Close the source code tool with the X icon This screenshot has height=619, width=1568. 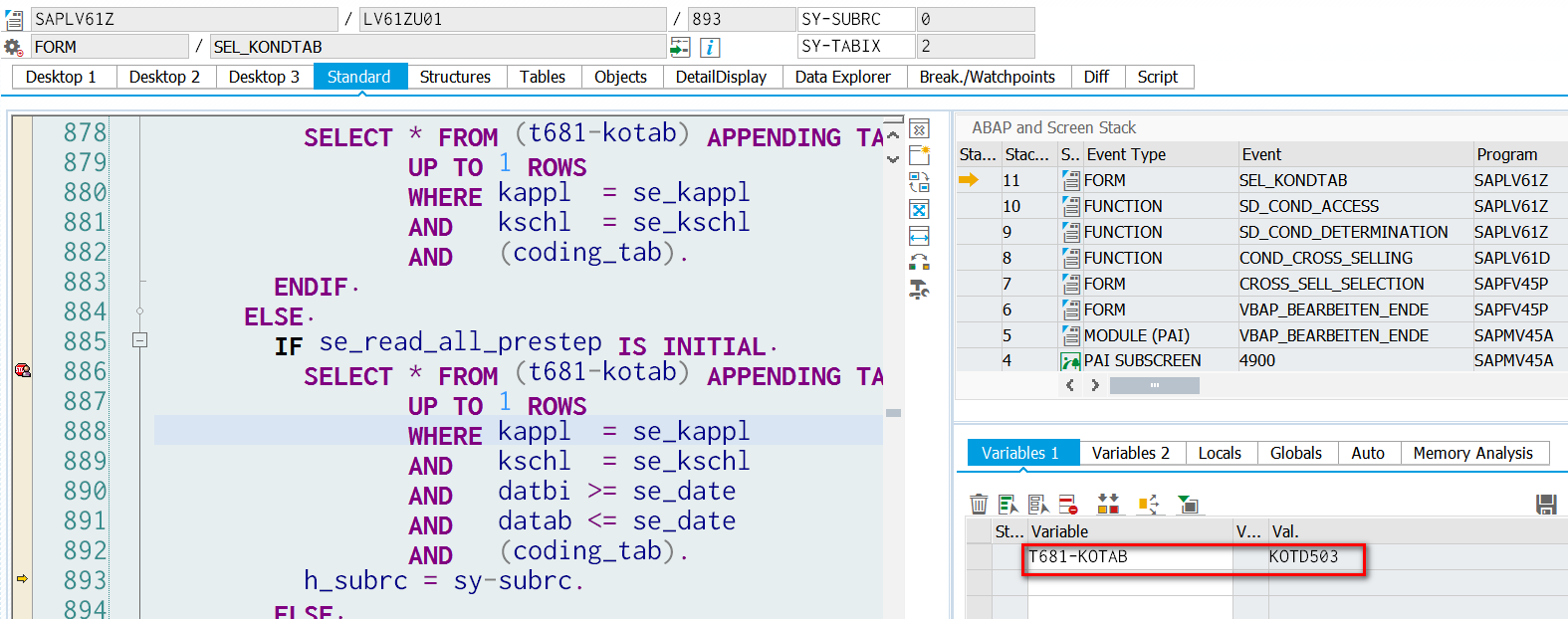[919, 129]
